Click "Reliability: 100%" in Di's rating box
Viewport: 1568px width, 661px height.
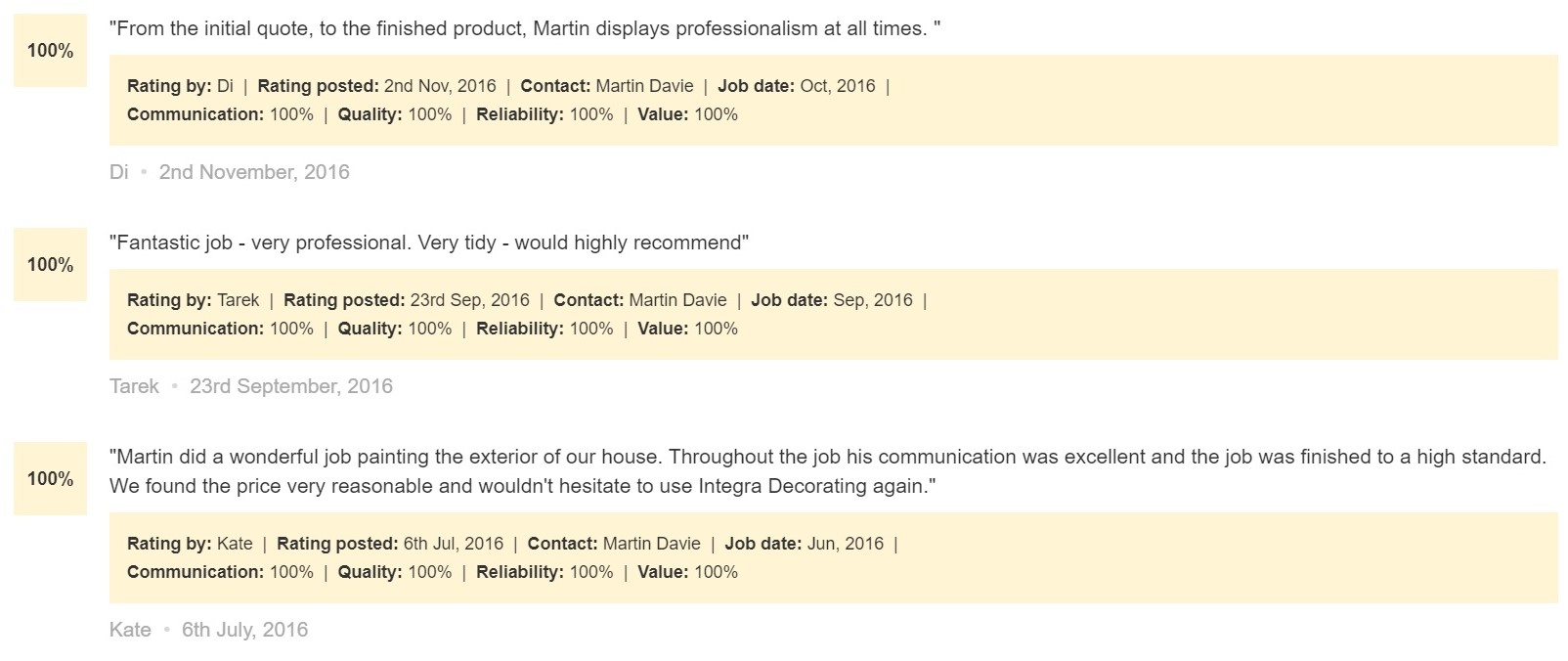tap(544, 114)
